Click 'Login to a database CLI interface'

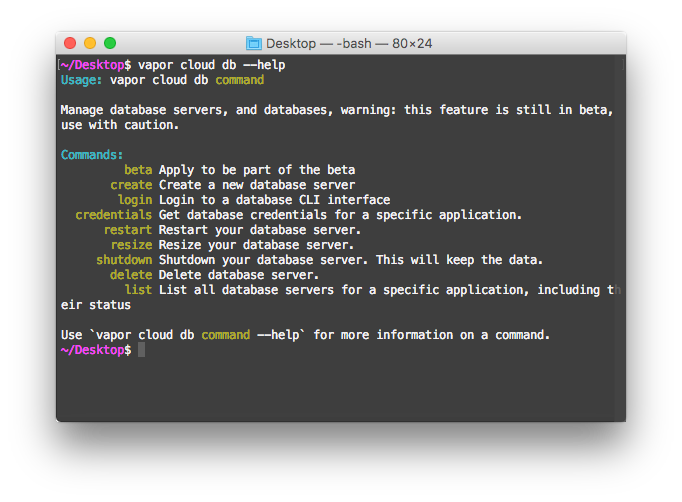274,200
